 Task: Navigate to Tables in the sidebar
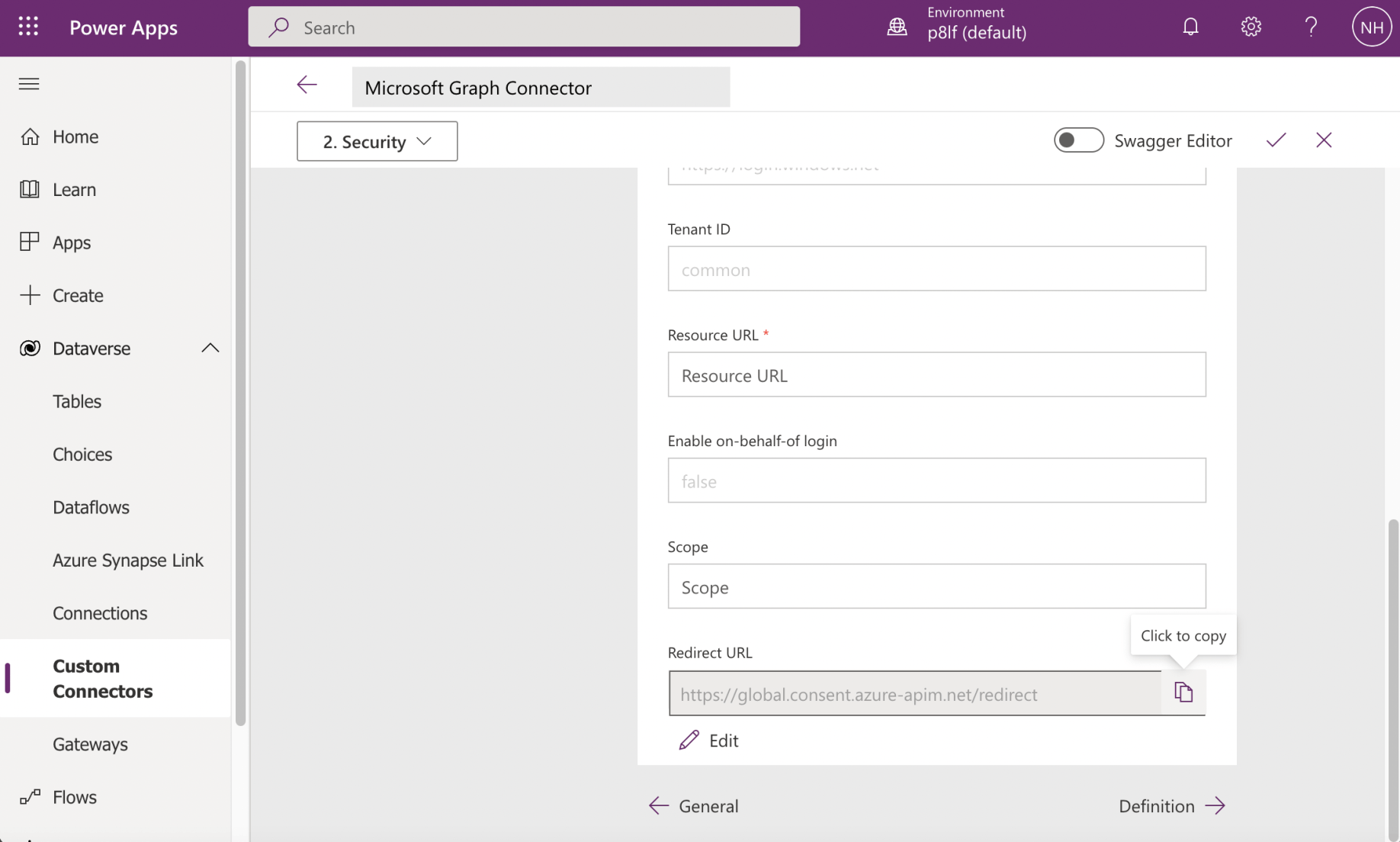(x=77, y=401)
